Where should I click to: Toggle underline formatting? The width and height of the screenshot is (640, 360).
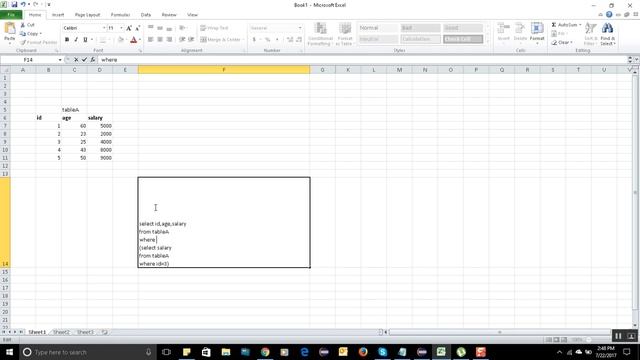pyautogui.click(x=85, y=40)
